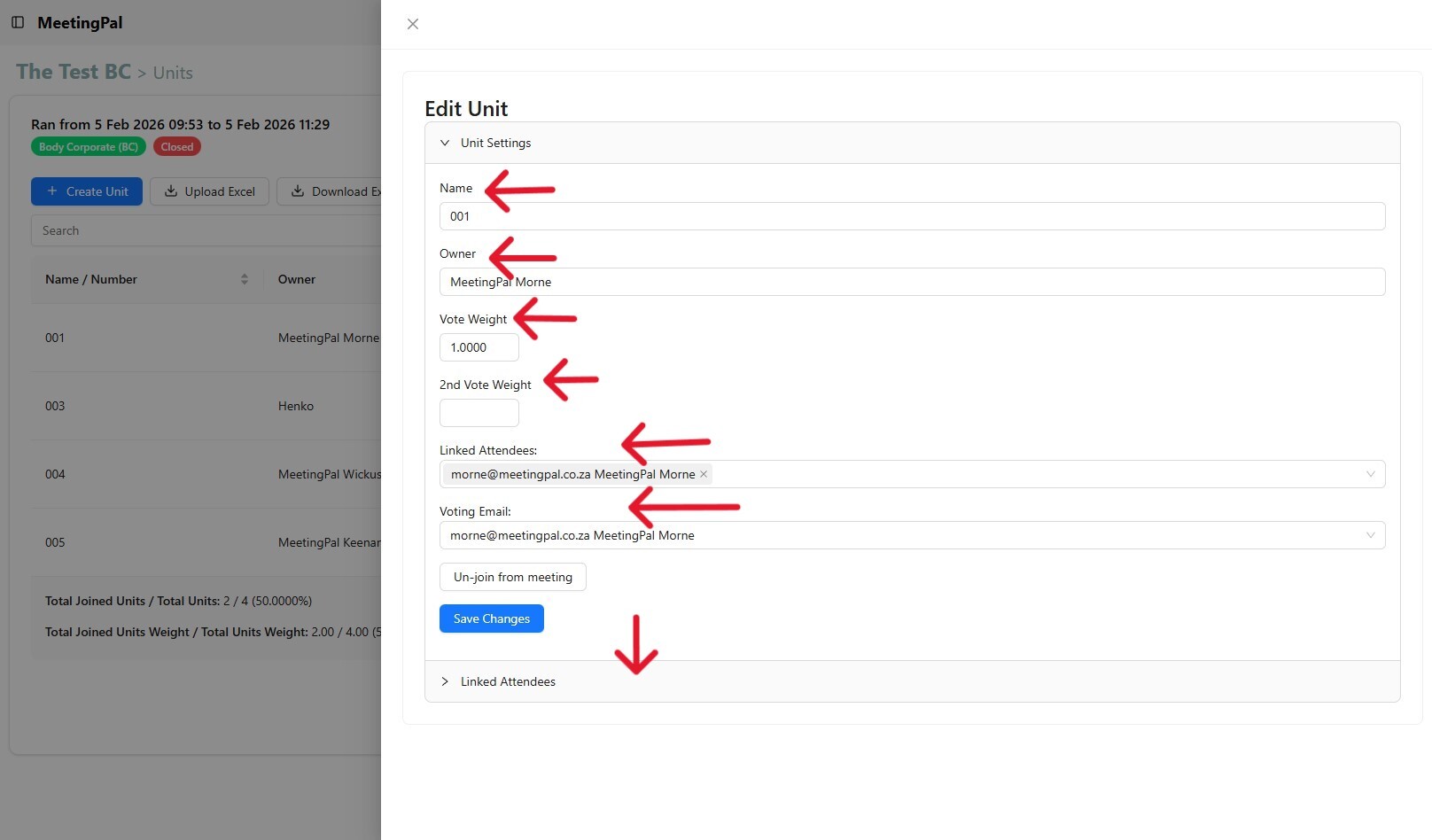Click Un-join from meeting button

[512, 577]
